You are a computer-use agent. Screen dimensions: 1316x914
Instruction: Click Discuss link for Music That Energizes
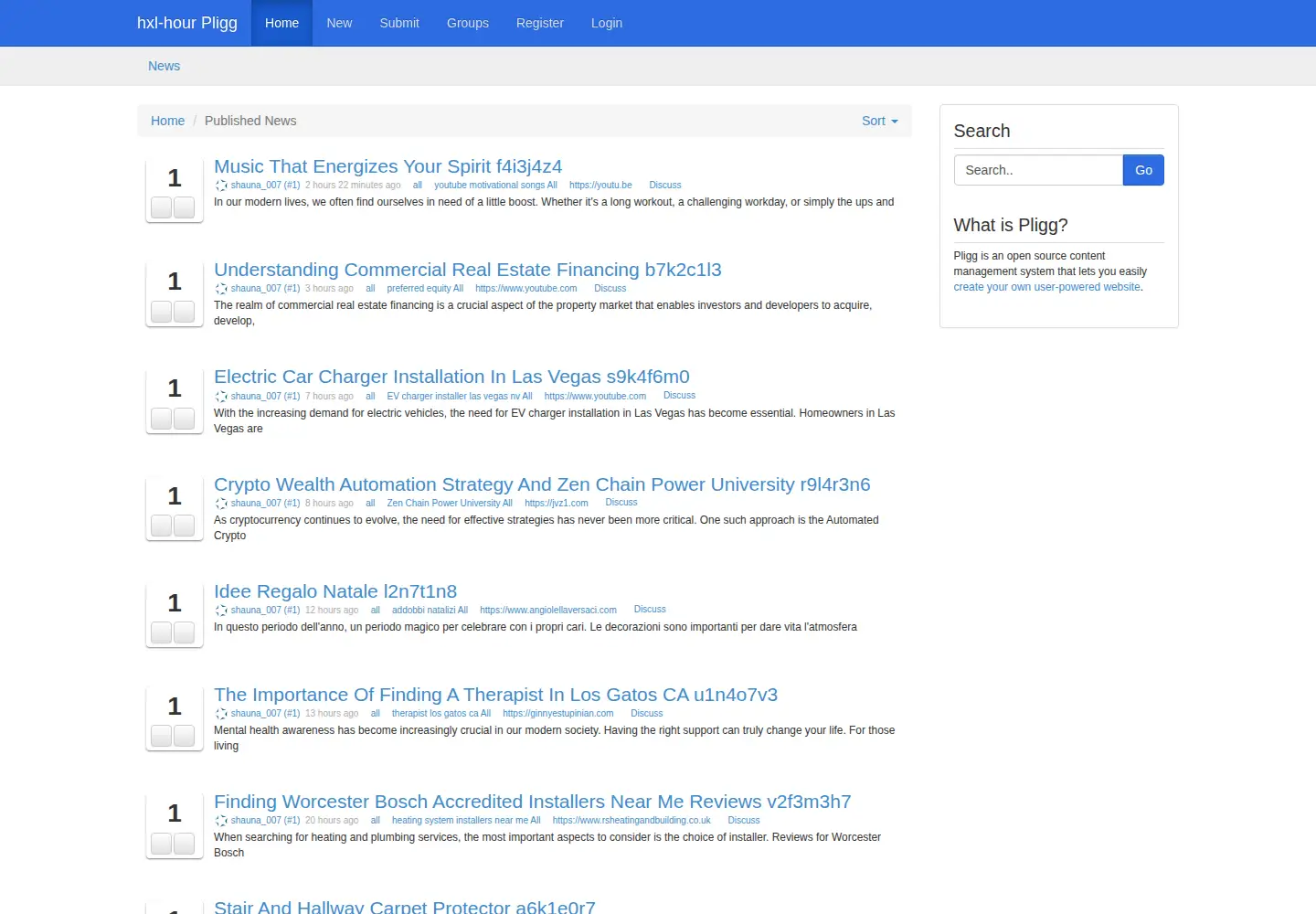(665, 186)
